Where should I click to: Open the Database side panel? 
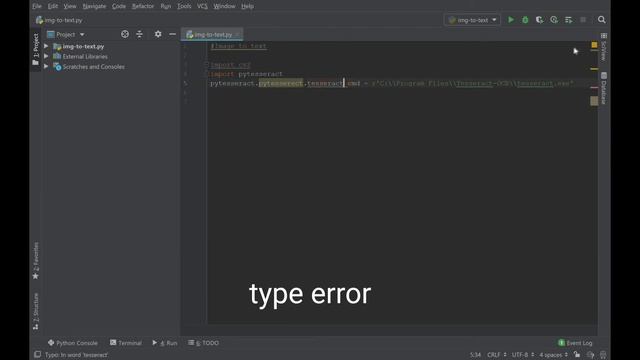604,88
